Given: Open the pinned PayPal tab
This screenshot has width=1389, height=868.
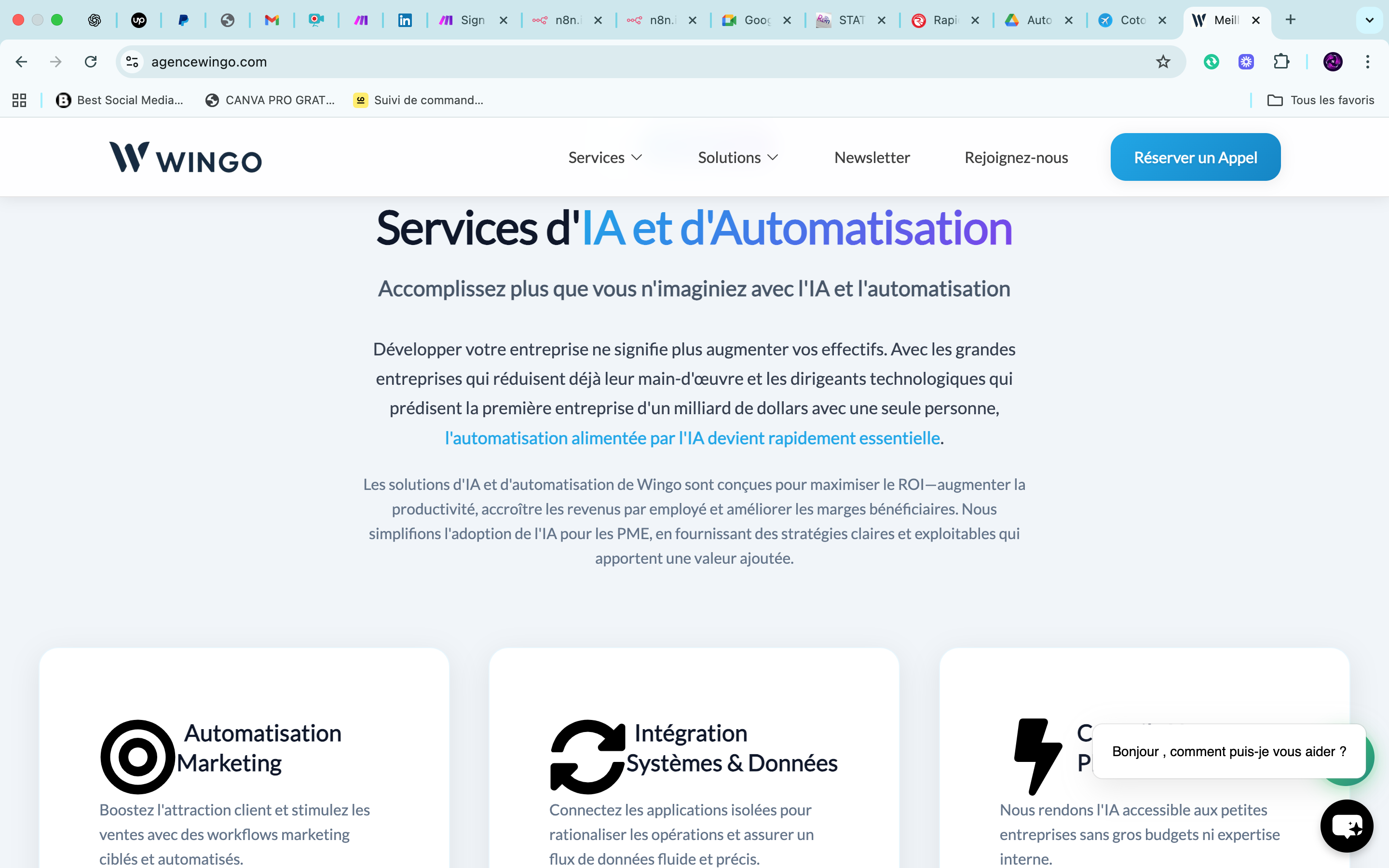Looking at the screenshot, I should pos(183,20).
